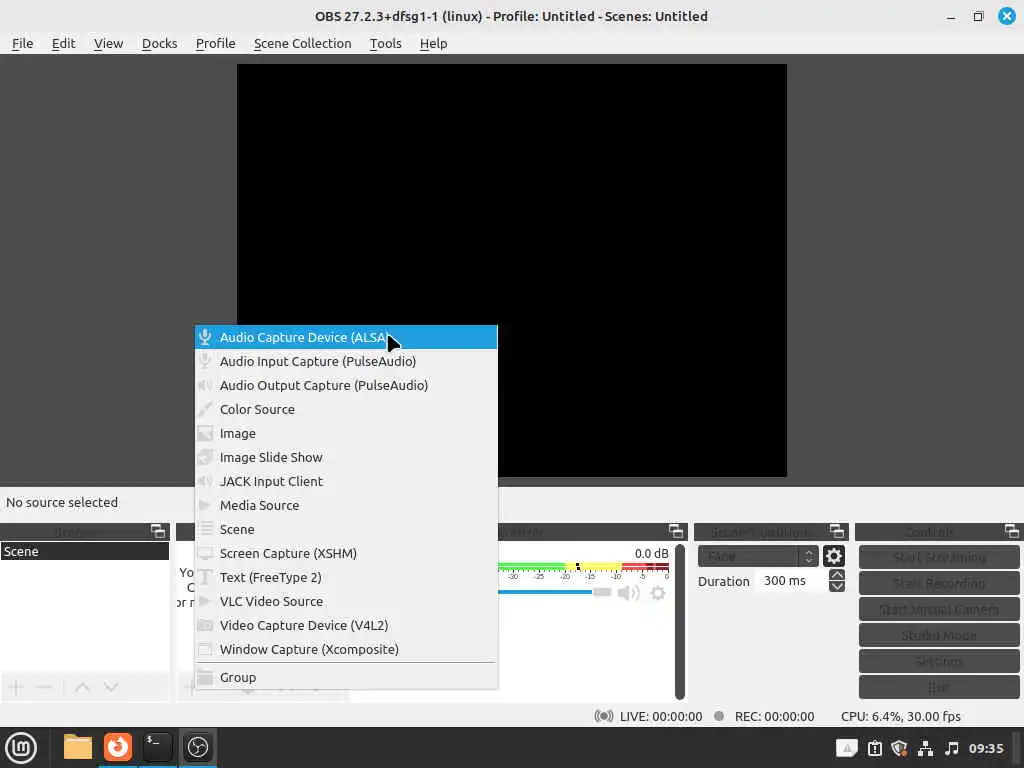
Task: Click the Exit button in Controls
Action: click(x=939, y=687)
